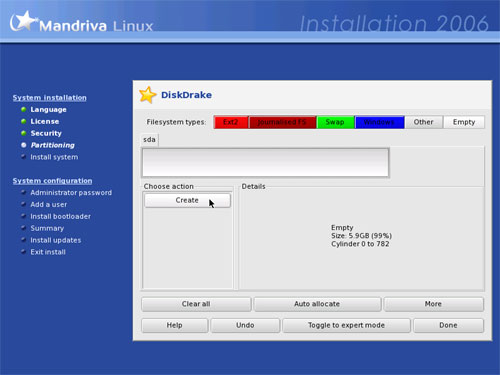Undo the last partition change

click(x=245, y=325)
